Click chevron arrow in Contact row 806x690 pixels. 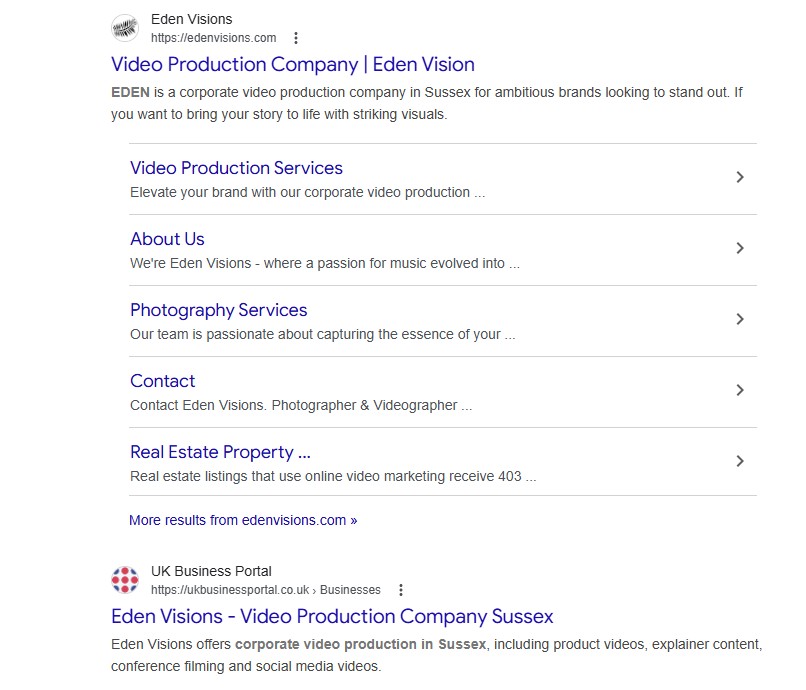(x=740, y=390)
